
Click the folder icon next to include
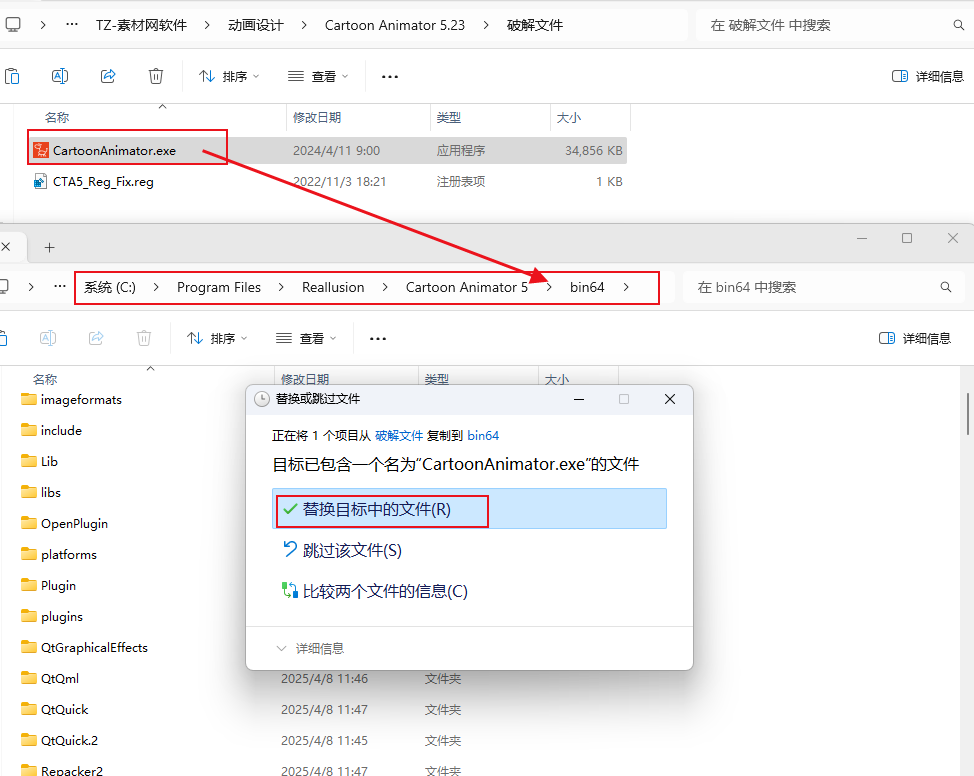(x=29, y=430)
